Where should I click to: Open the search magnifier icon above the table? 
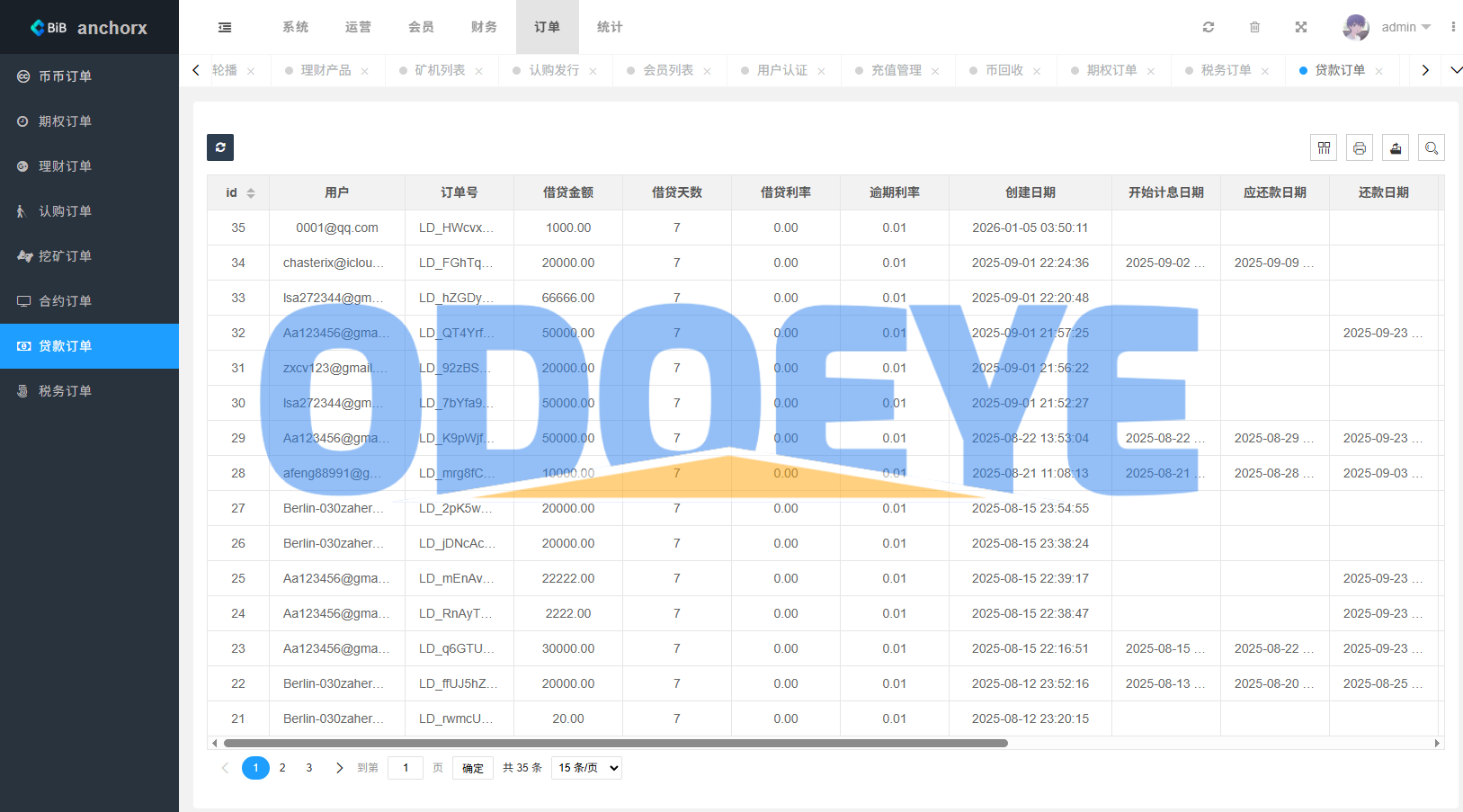[1432, 147]
